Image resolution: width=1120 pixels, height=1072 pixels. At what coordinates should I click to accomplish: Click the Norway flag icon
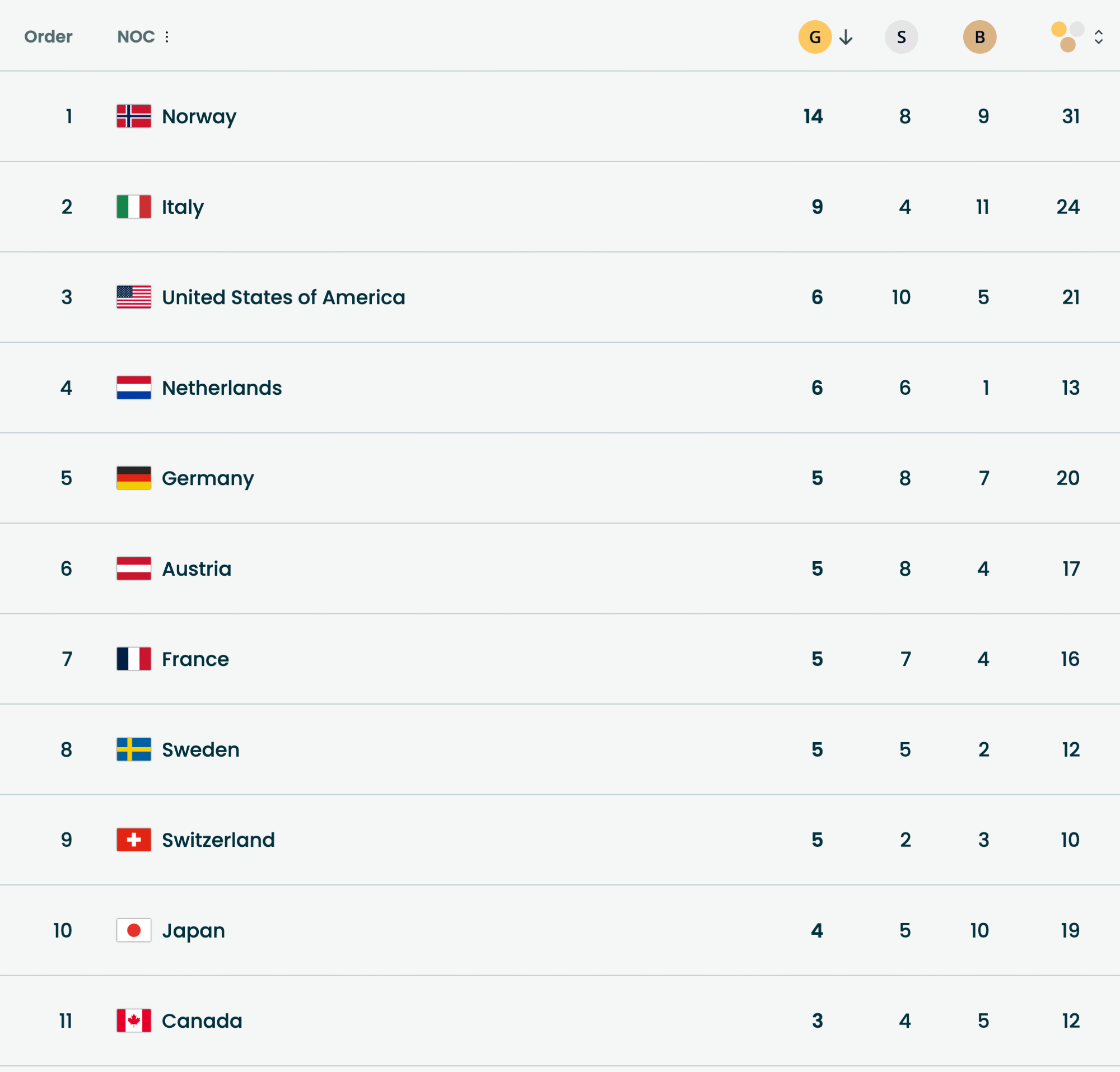(x=134, y=116)
